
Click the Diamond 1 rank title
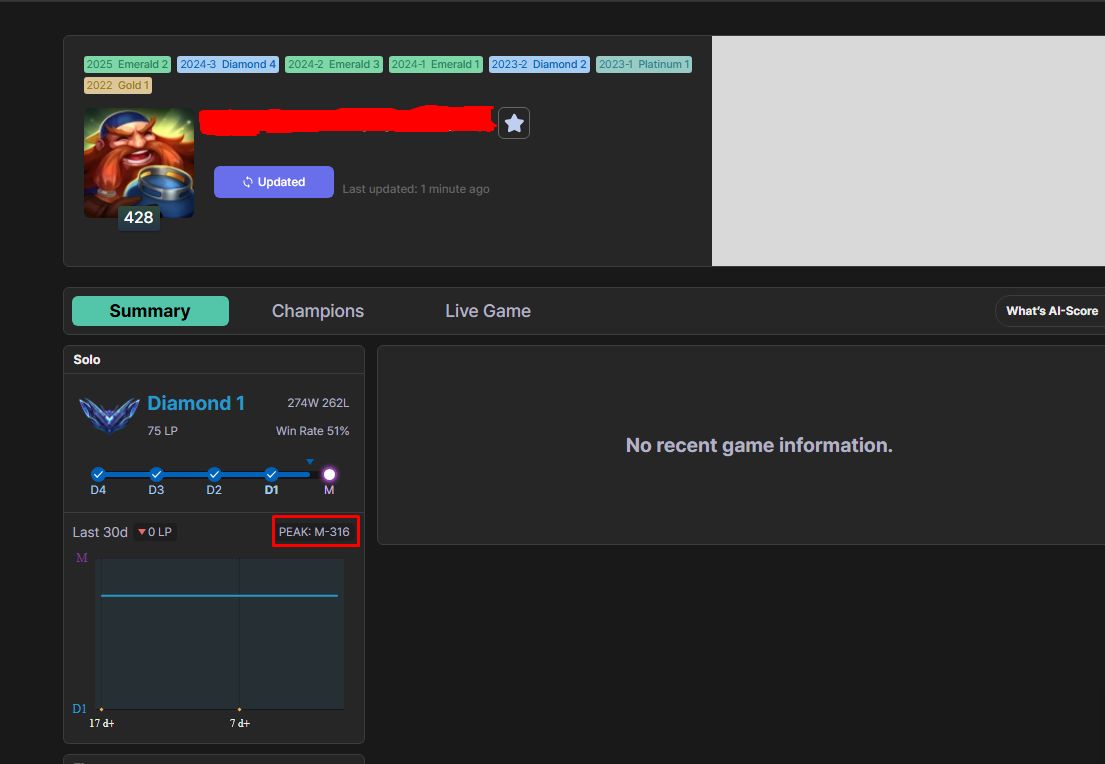[x=196, y=403]
